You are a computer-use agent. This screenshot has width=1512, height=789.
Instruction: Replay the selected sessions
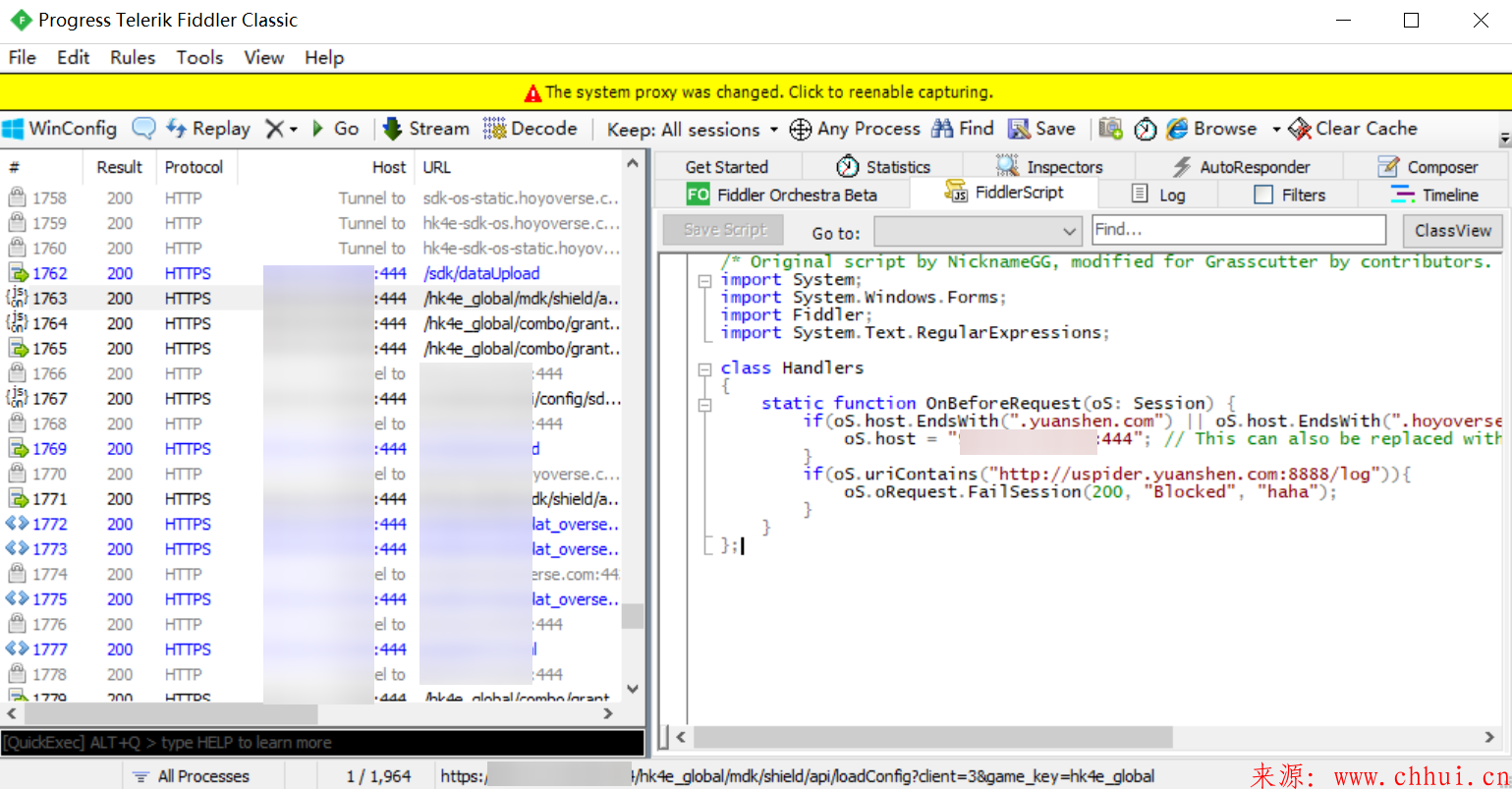(x=208, y=129)
